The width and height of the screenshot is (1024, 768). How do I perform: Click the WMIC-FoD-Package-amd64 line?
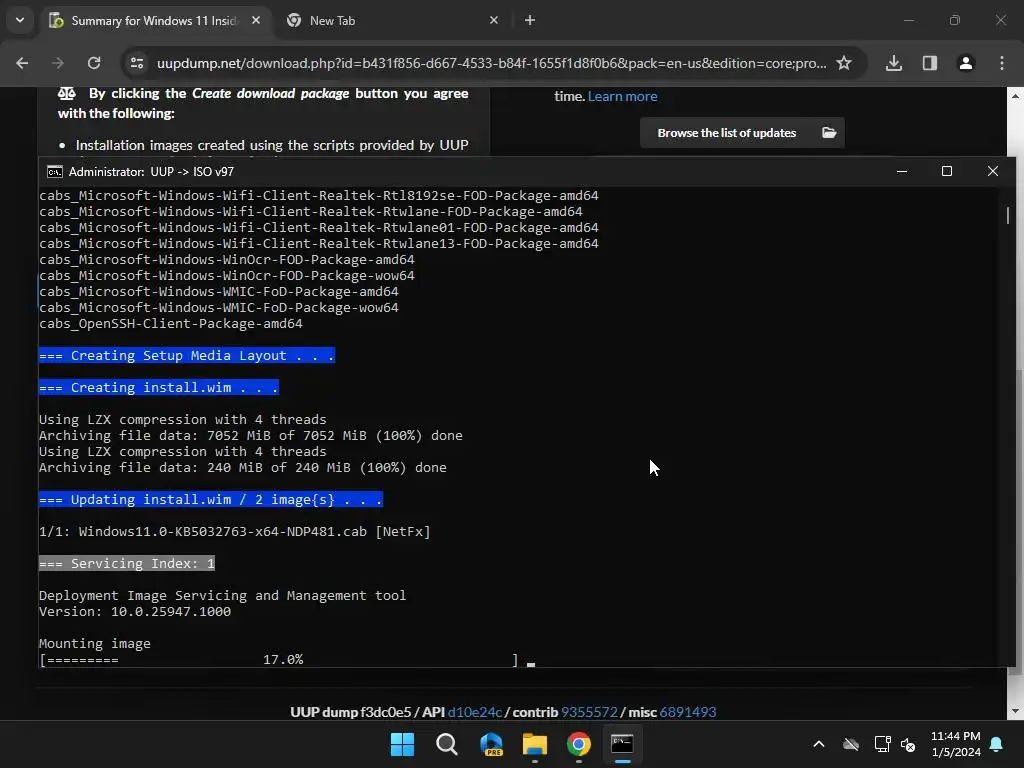(219, 292)
